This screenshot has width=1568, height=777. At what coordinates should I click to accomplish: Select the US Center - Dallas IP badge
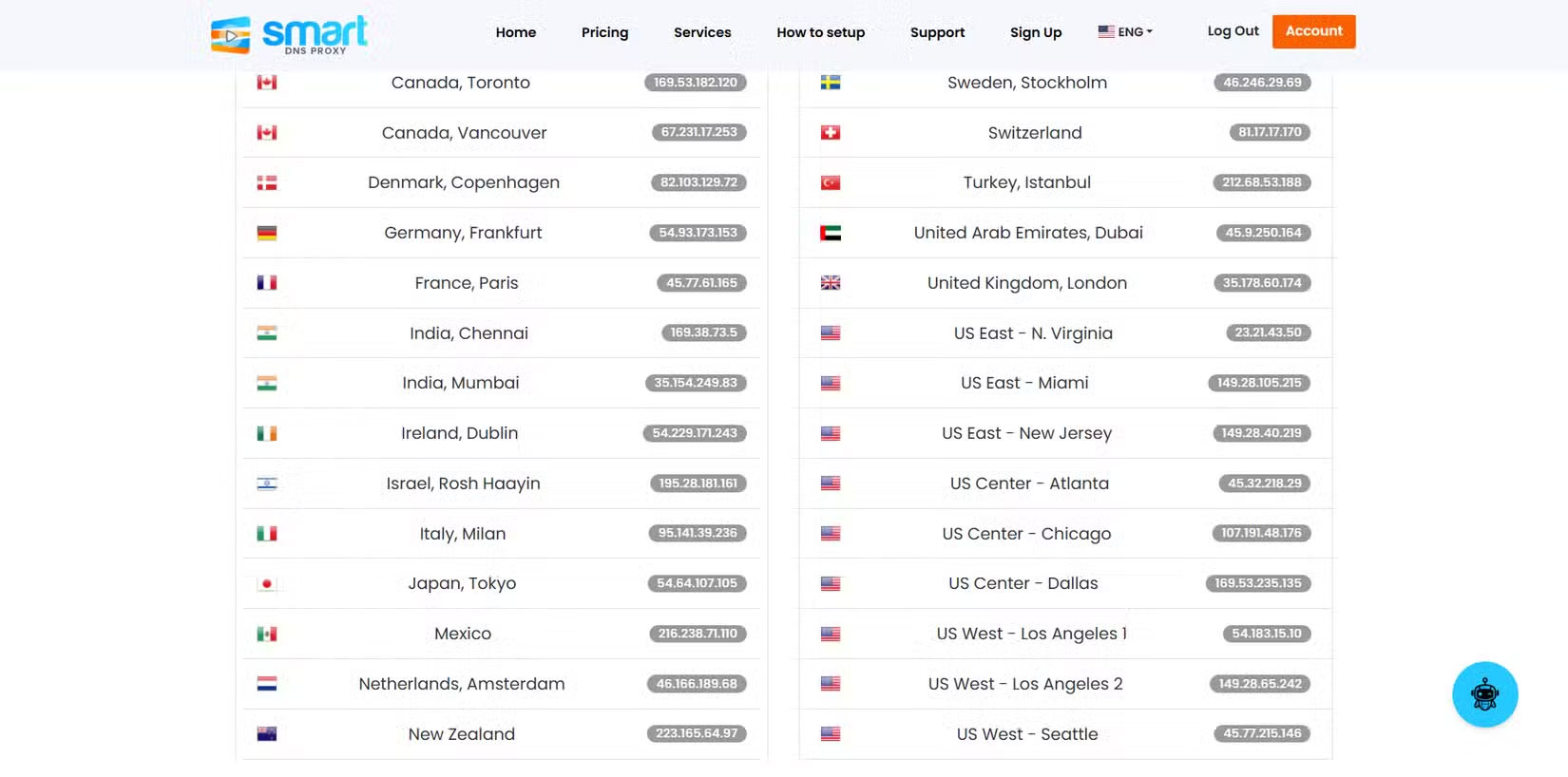tap(1257, 583)
